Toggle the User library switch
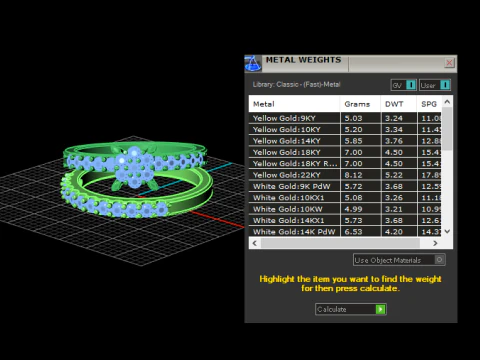Image resolution: width=480 pixels, height=360 pixels. click(x=435, y=85)
